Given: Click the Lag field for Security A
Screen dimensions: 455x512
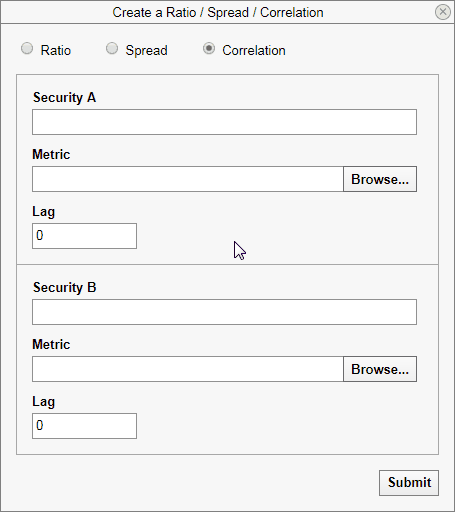Looking at the screenshot, I should click(84, 236).
